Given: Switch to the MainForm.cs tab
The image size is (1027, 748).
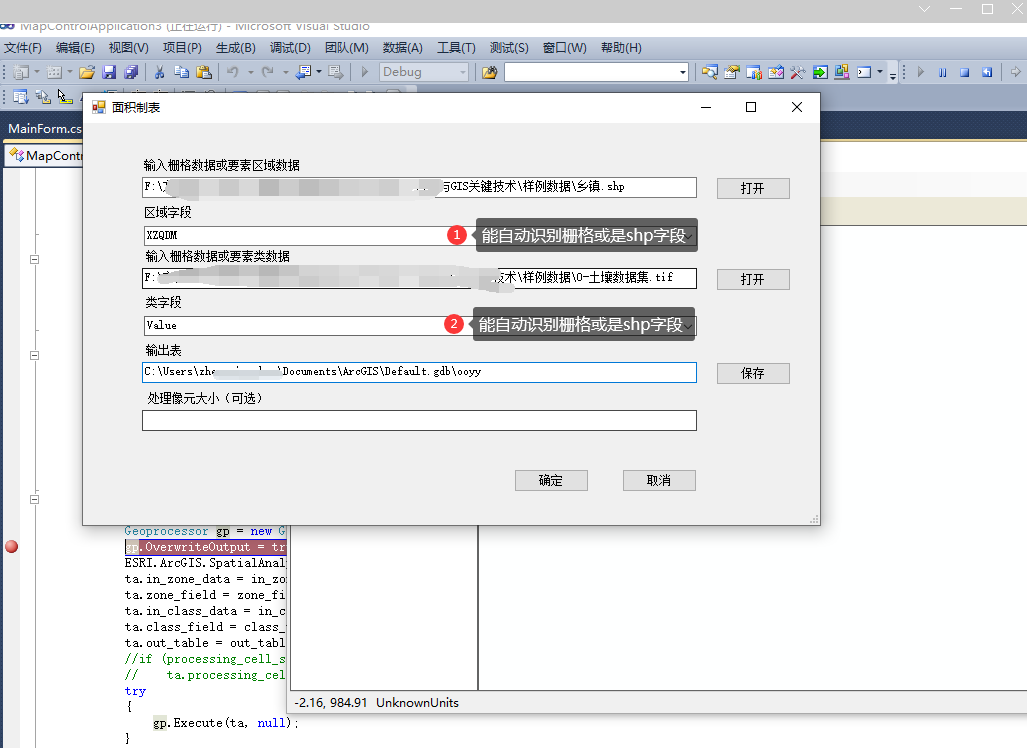Looking at the screenshot, I should (x=42, y=129).
